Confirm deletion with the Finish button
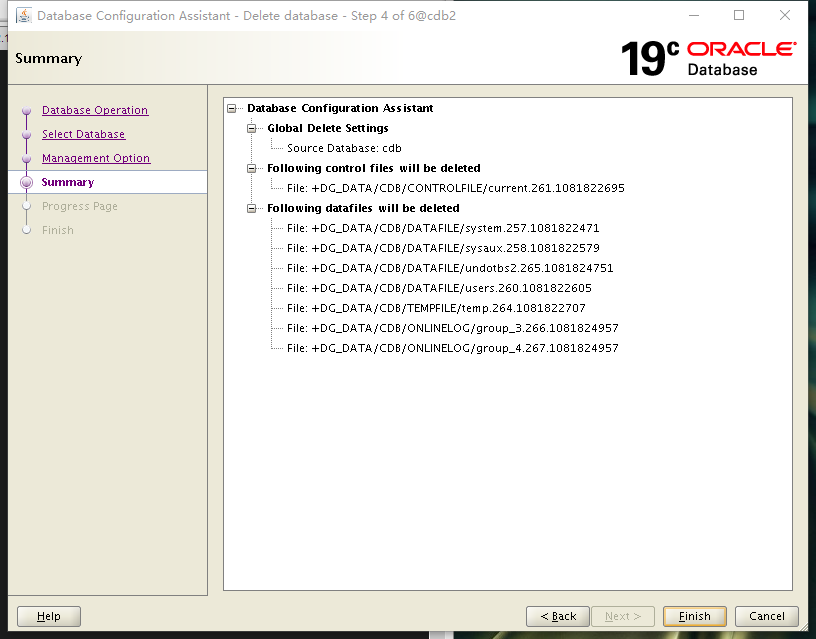816x639 pixels. click(695, 617)
